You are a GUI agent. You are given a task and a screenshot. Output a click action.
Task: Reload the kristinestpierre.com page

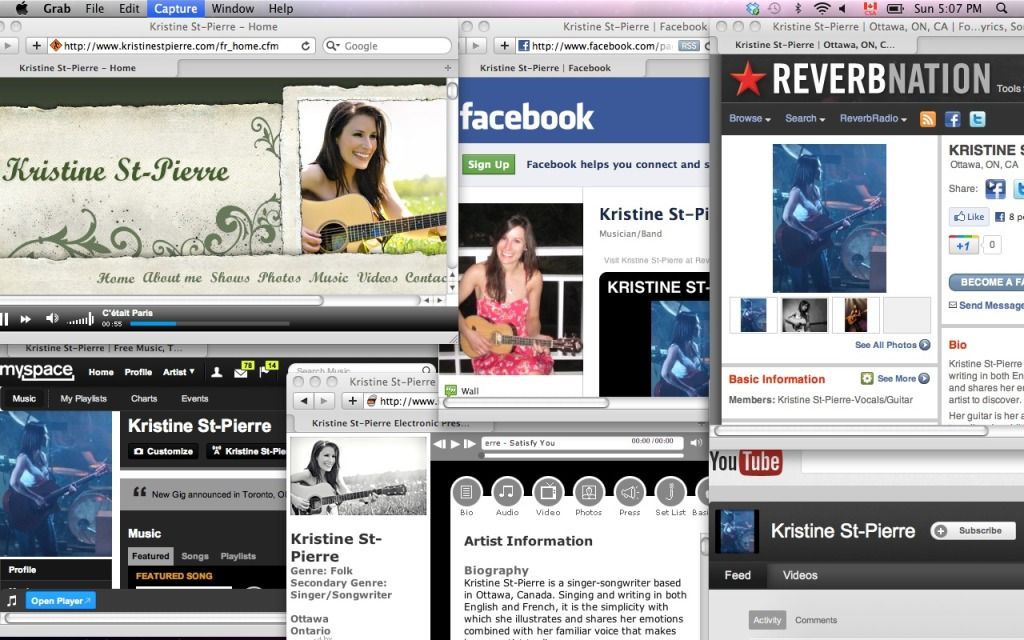pos(306,46)
